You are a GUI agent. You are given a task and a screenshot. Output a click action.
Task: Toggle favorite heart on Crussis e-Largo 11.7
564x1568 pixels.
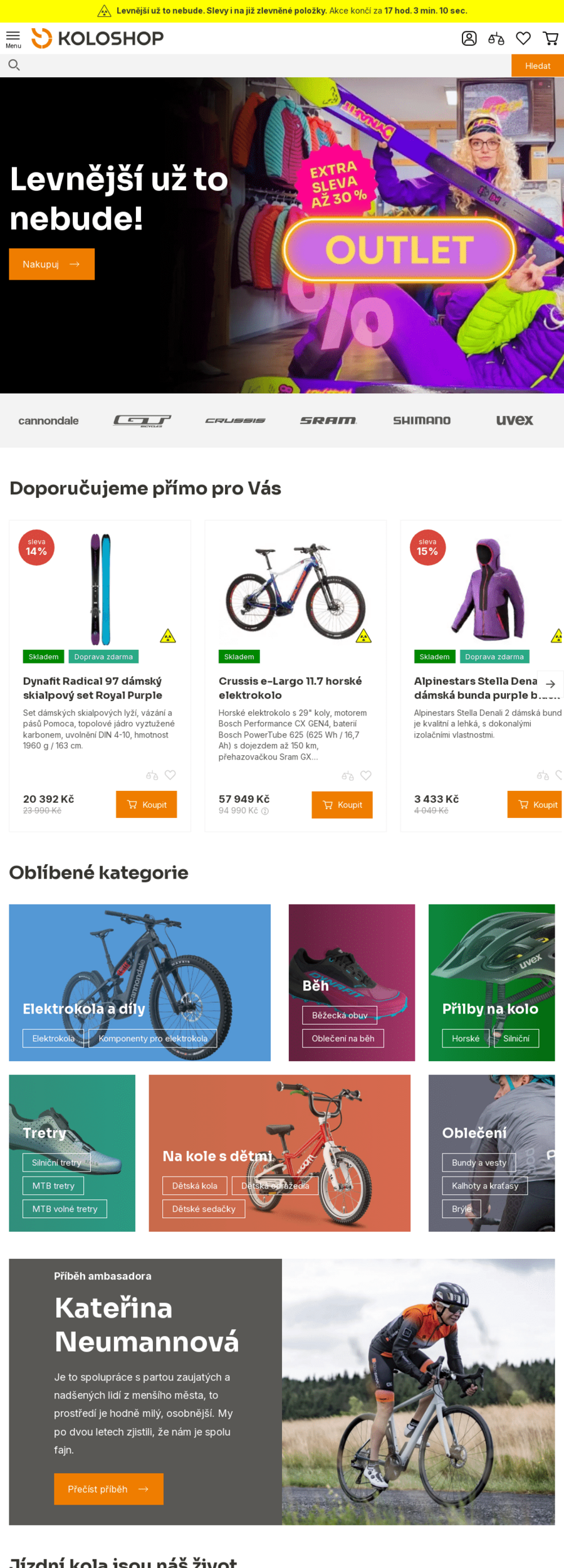click(x=366, y=775)
